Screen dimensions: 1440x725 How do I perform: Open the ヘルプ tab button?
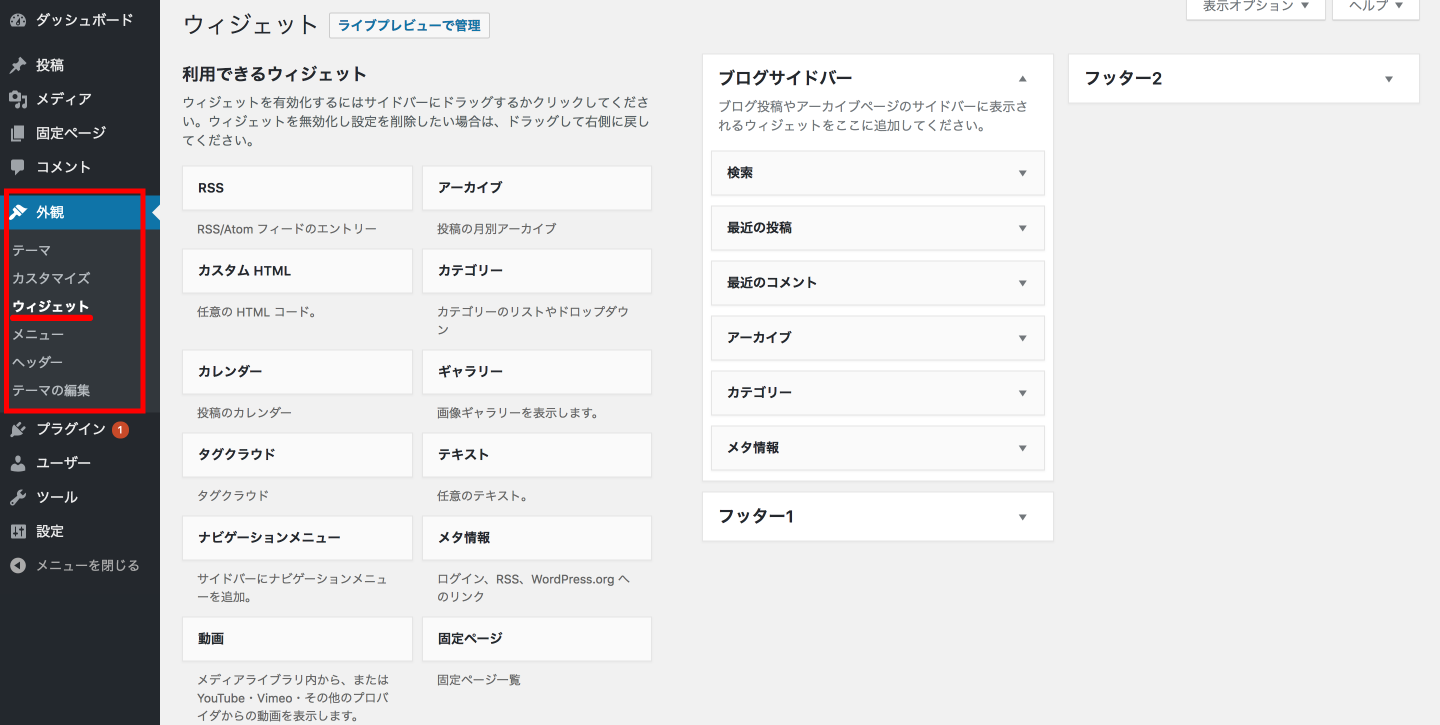(x=1375, y=7)
